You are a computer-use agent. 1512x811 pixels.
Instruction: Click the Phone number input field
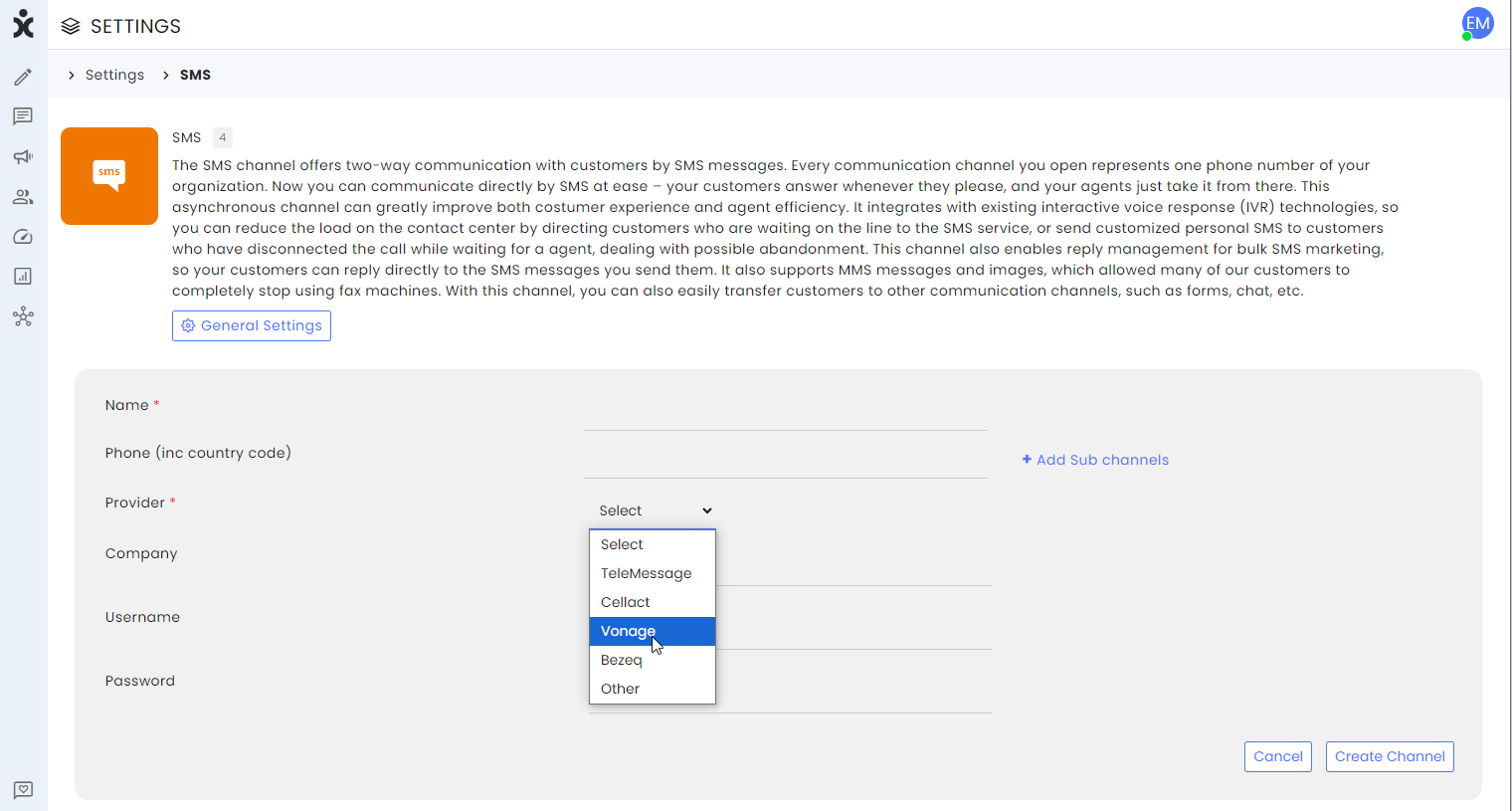(786, 462)
